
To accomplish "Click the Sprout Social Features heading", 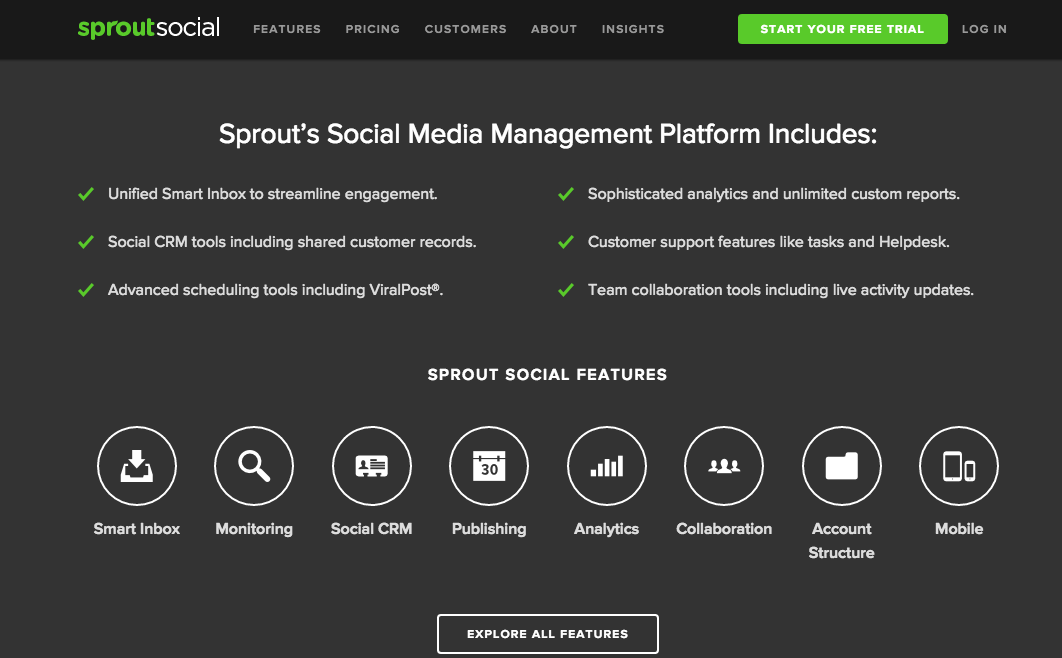I will [547, 374].
